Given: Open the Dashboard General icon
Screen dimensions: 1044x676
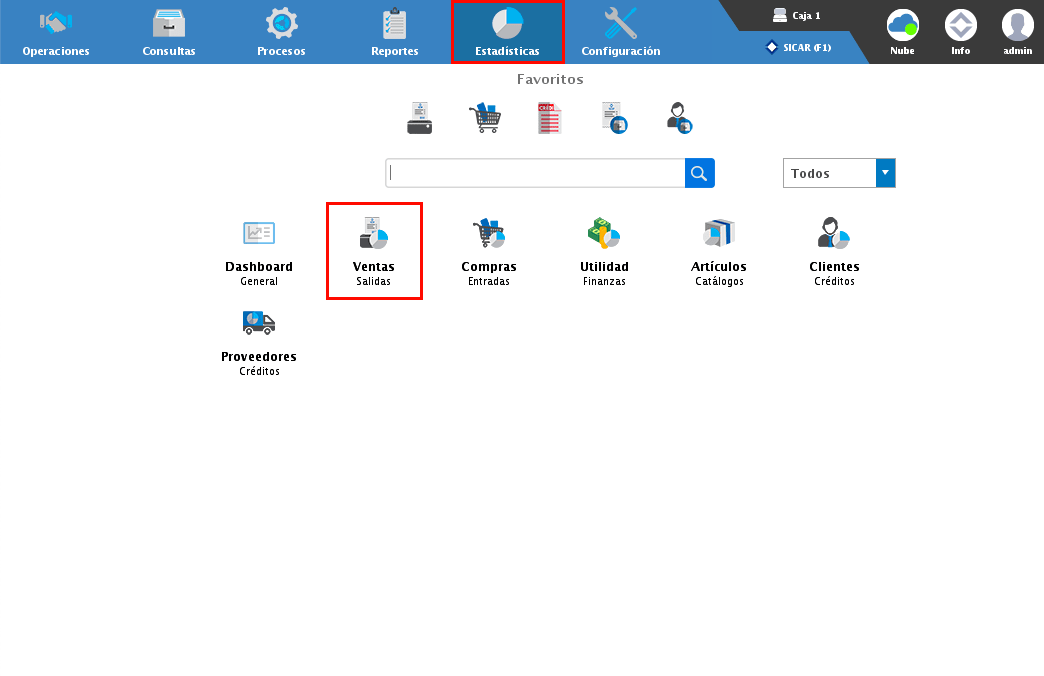Looking at the screenshot, I should pos(259,251).
